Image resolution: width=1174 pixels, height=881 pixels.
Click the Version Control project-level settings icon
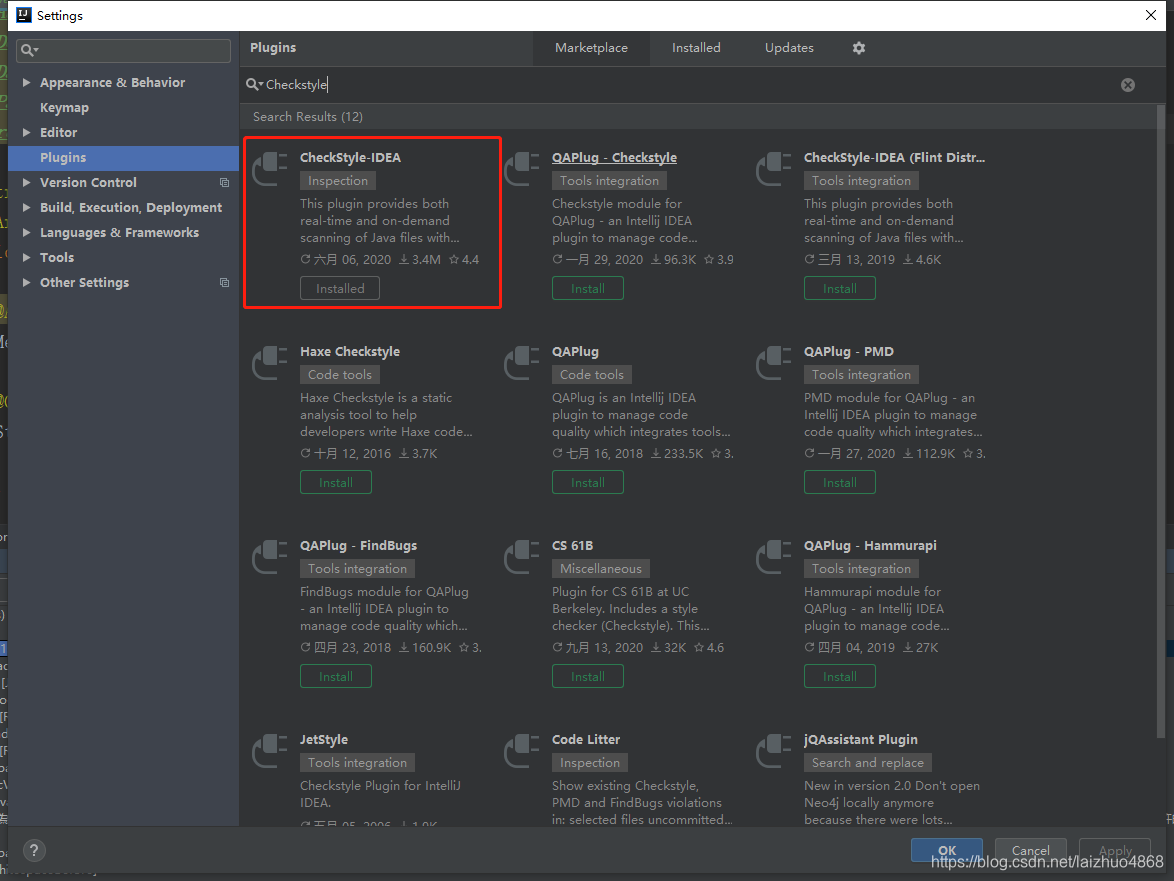(224, 183)
